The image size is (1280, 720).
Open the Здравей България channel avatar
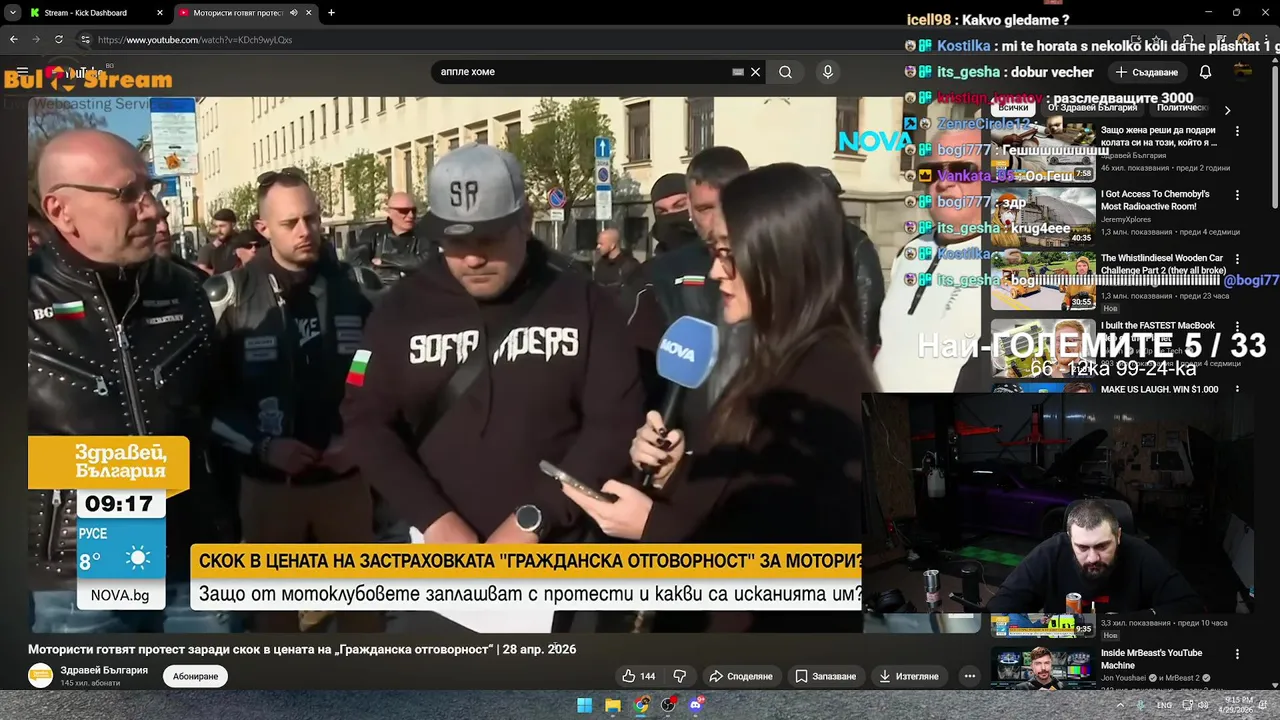tap(40, 676)
